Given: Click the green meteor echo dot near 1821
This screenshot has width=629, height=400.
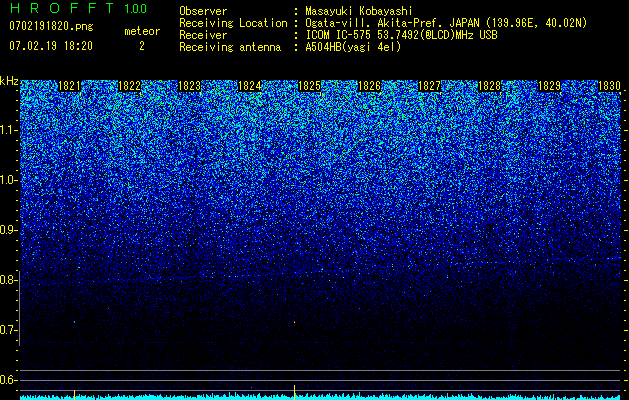Looking at the screenshot, I should click(75, 321).
